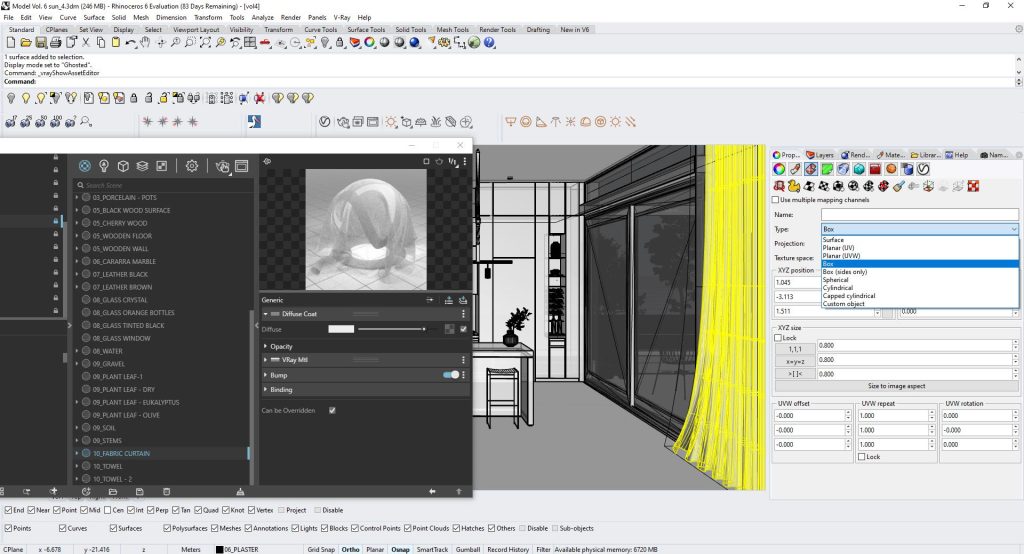
Task: Open V-Ray render settings gear icon
Action: point(191,166)
